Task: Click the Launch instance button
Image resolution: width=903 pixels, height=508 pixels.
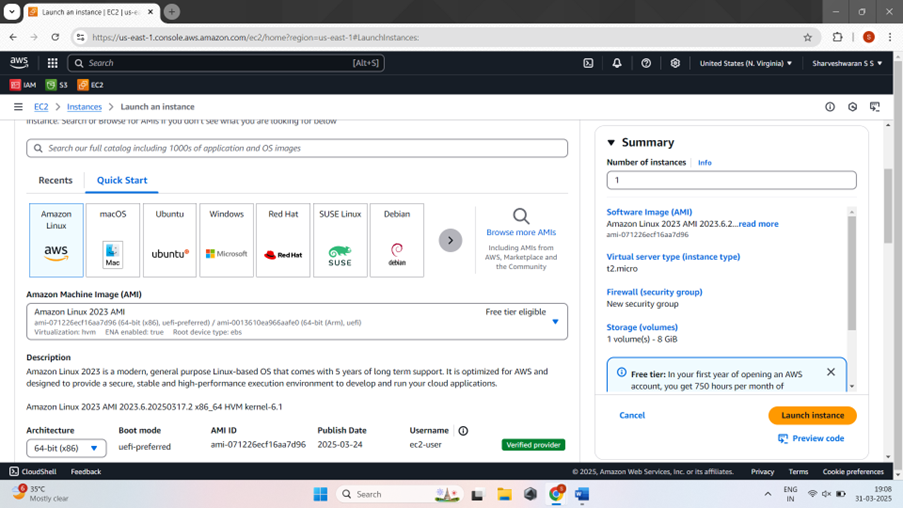Action: tap(812, 415)
